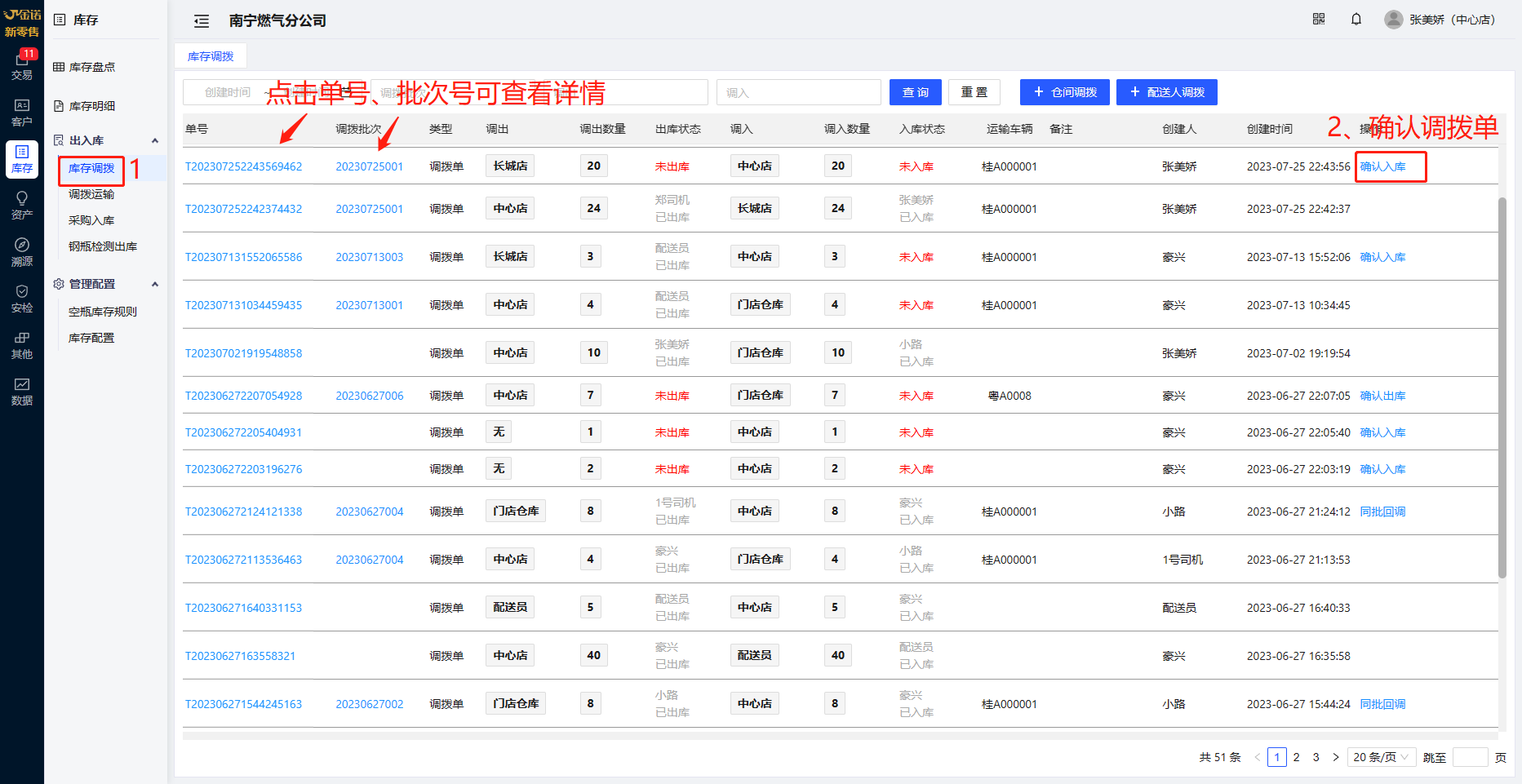Screen dimensions: 1522x784
Task: Open the 20 条/页 page size dropdown
Action: pyautogui.click(x=1381, y=757)
